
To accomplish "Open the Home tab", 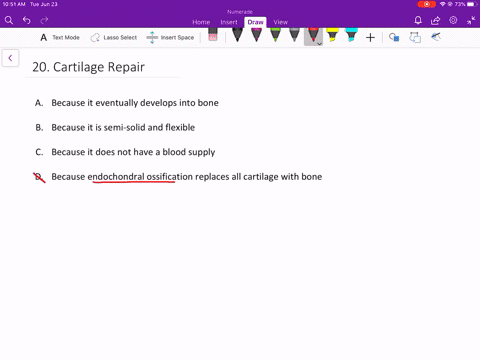I will pyautogui.click(x=201, y=22).
